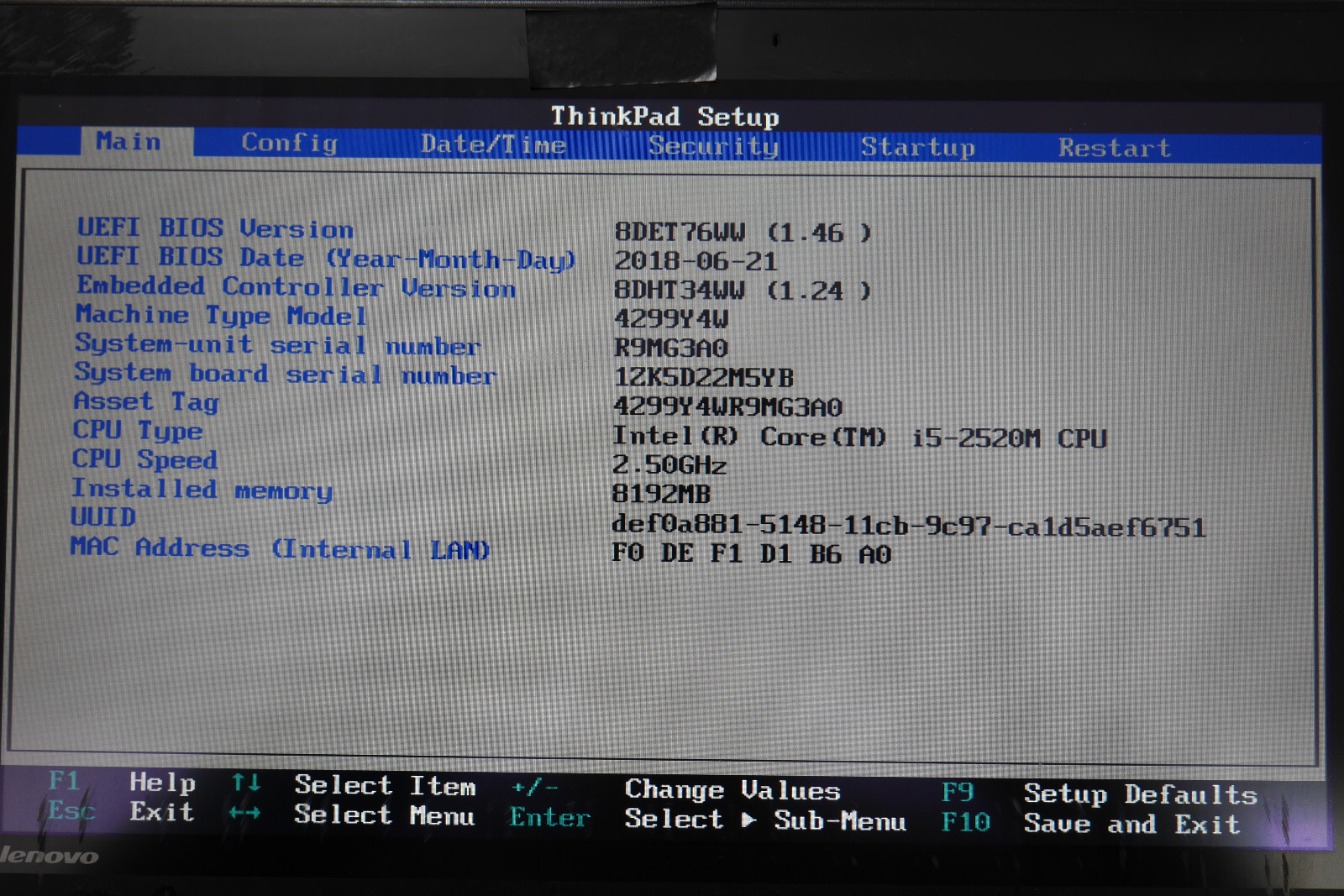Click the Enter Select Sub-Menu hint
Screen dimensions: 1344x896
(x=708, y=819)
